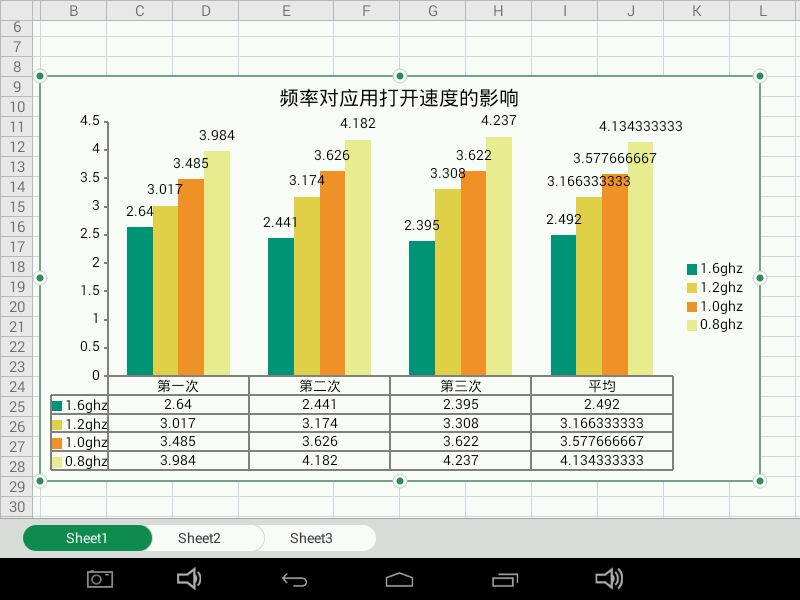Select the 1.2ghz yellow bar for 平均
The image size is (800, 600).
(589, 286)
